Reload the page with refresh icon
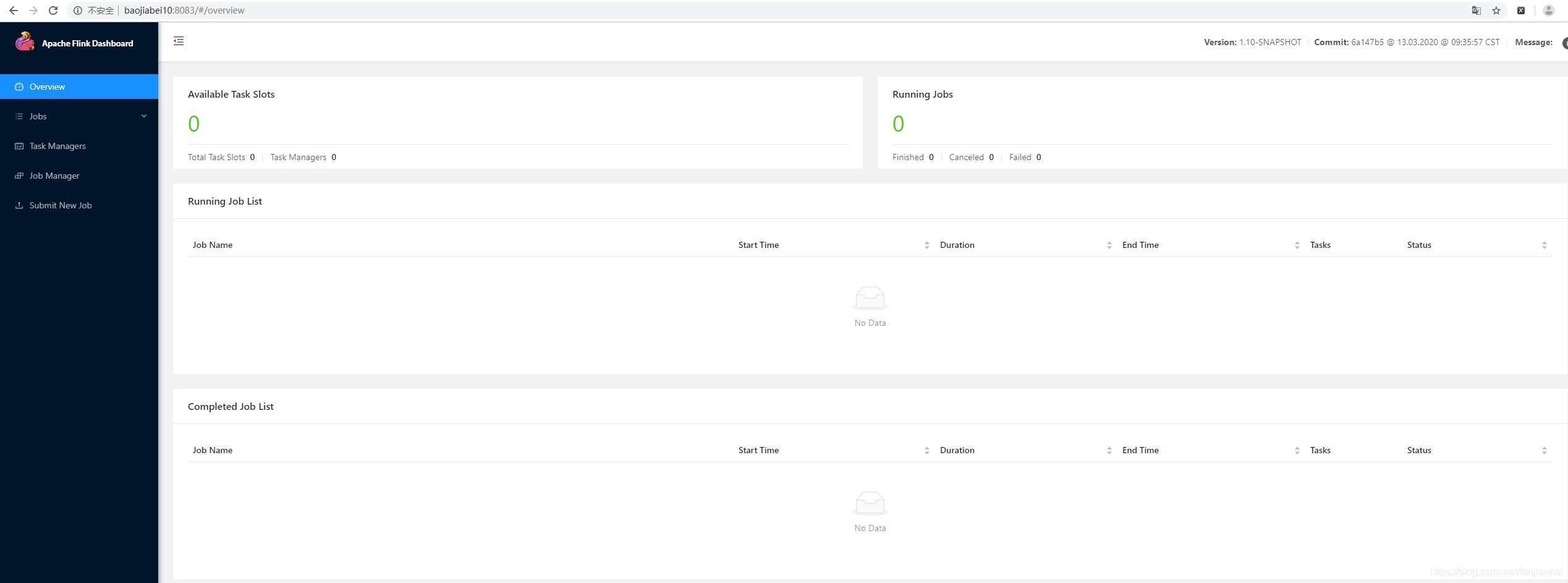Viewport: 1568px width, 583px height. (53, 11)
